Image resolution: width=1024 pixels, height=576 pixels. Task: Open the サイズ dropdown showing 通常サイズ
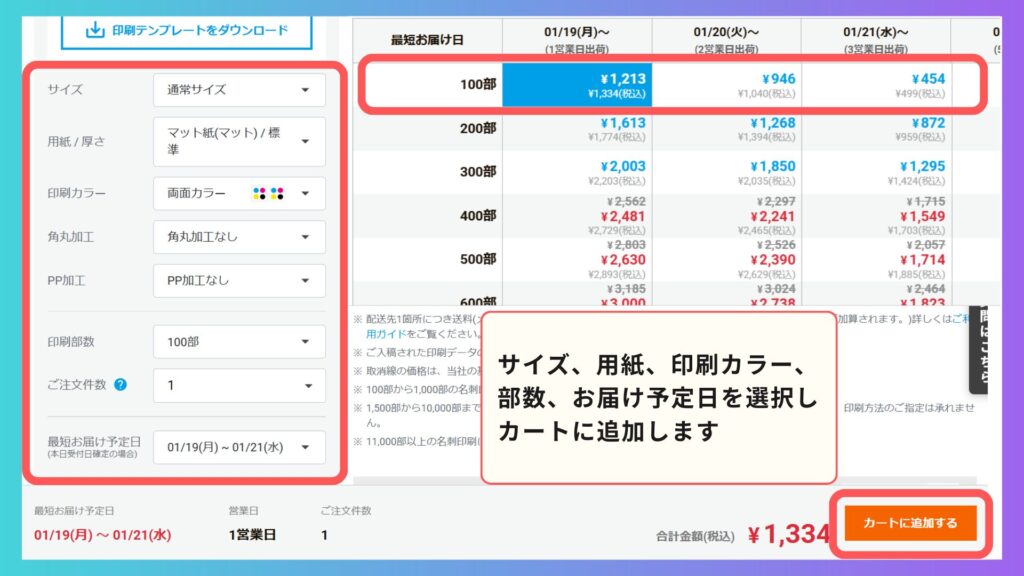(239, 90)
